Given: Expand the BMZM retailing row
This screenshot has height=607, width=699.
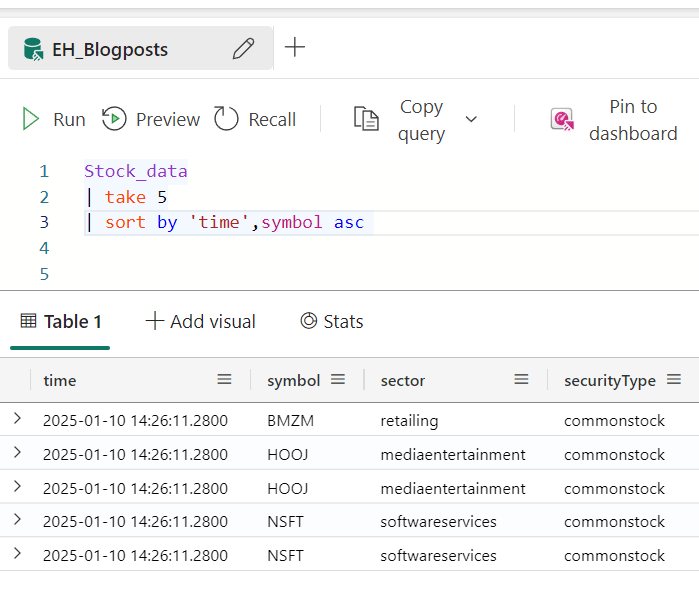Looking at the screenshot, I should [17, 419].
